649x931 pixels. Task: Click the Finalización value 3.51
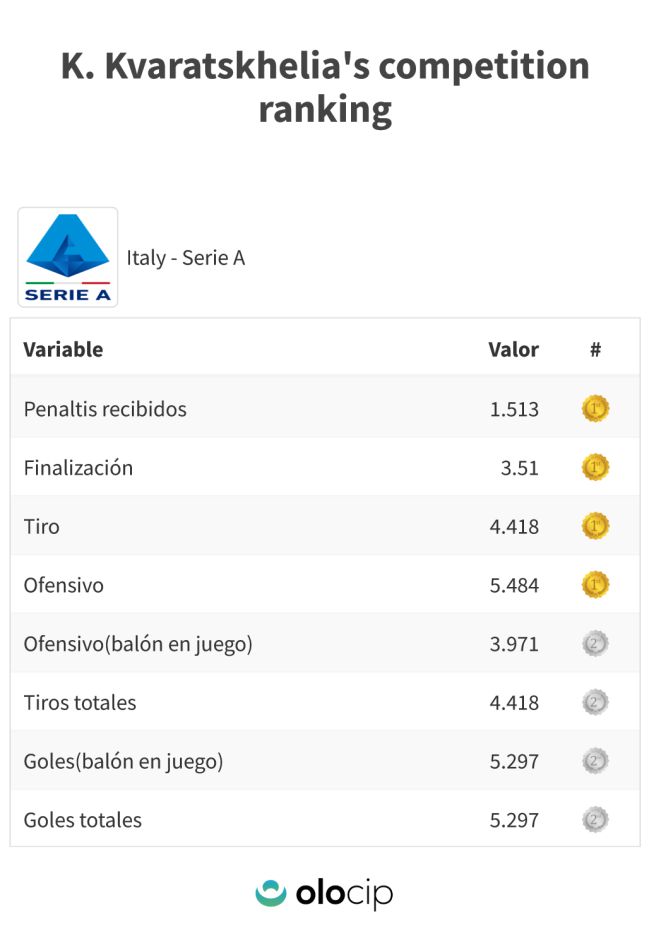pyautogui.click(x=520, y=468)
